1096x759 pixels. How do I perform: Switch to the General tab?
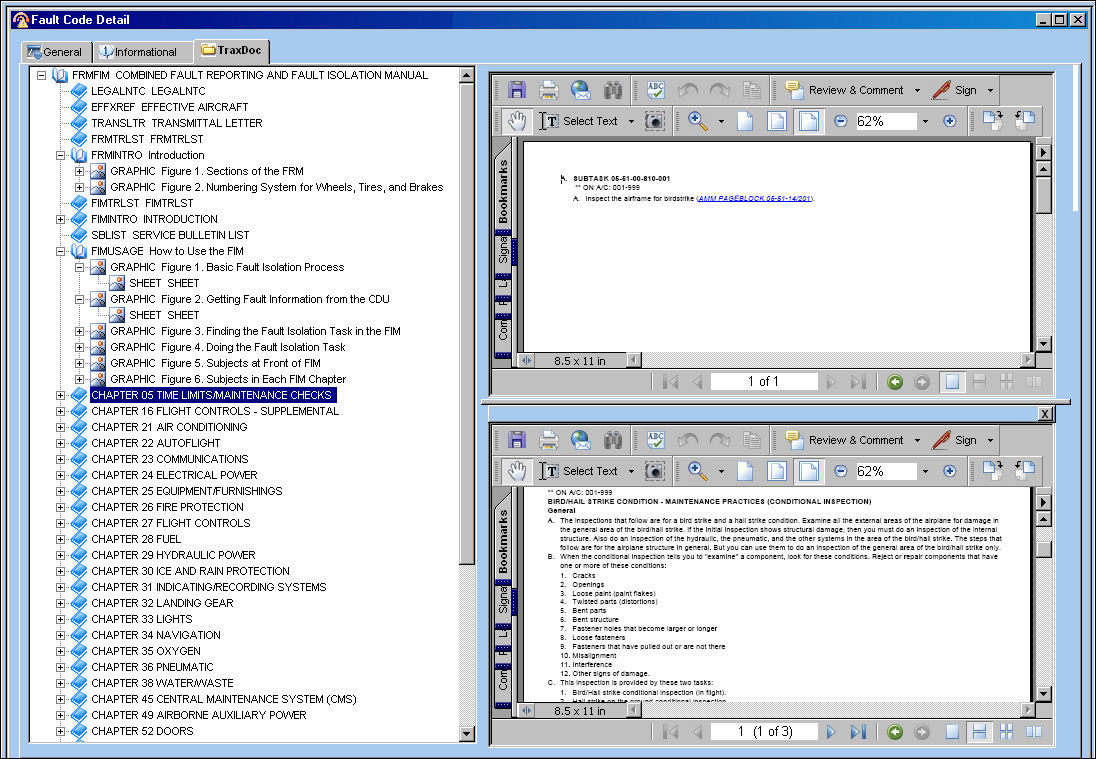[55, 52]
